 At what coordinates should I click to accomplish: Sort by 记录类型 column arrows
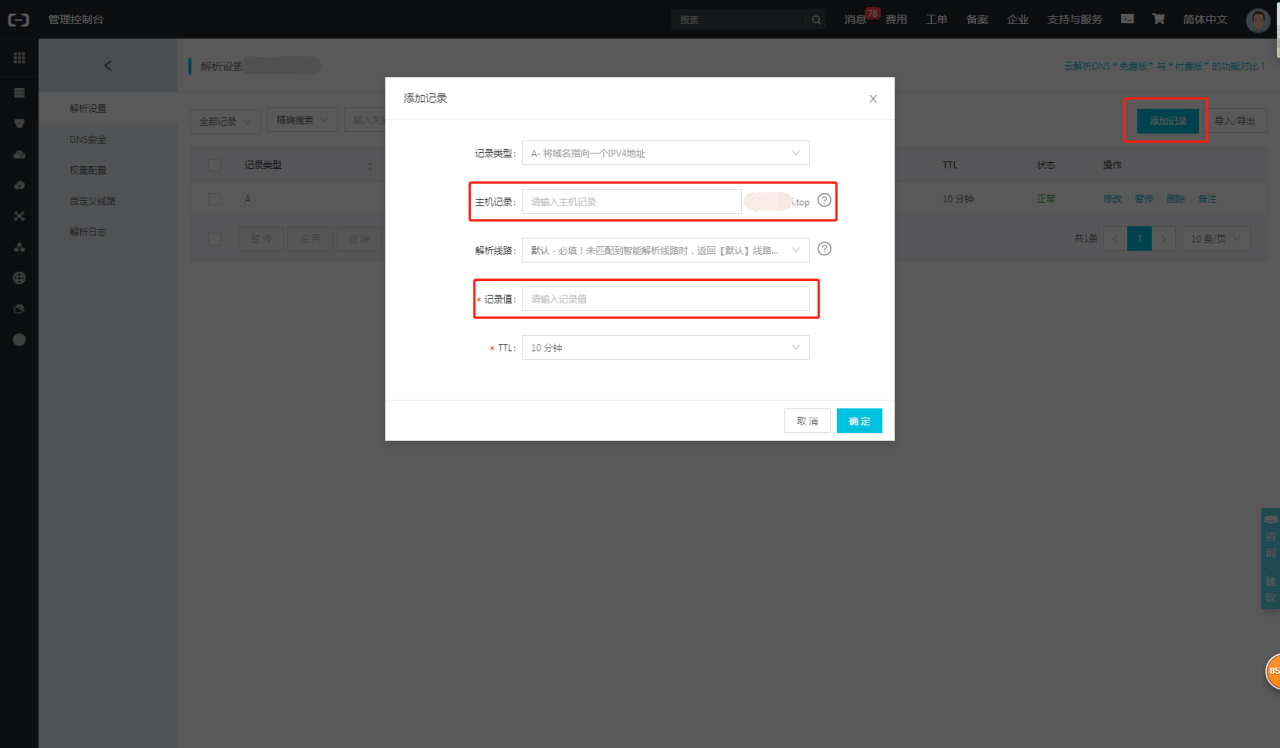pos(370,165)
